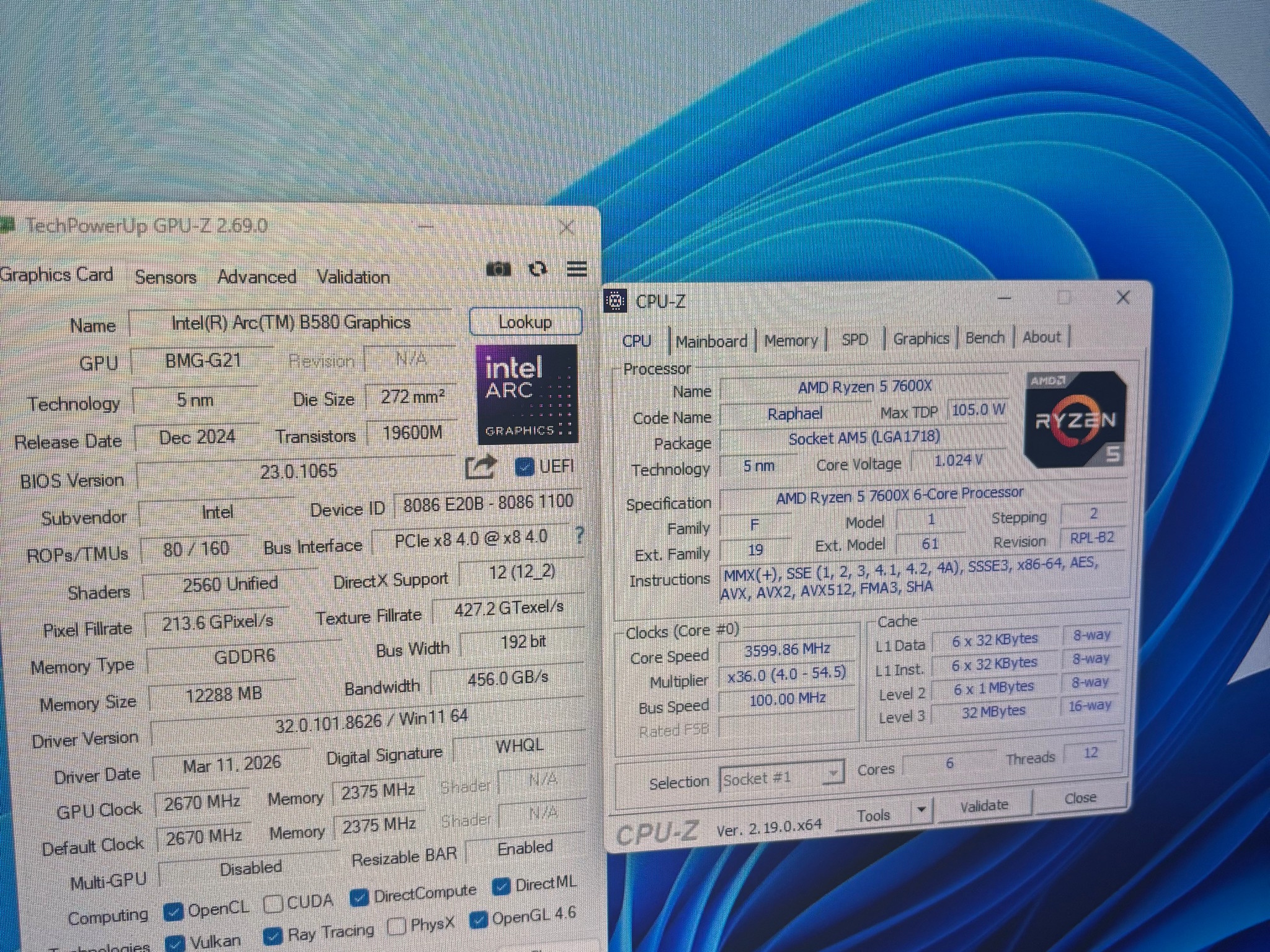
Task: Select GPU-Z Graphics Card tab
Action: pos(56,275)
